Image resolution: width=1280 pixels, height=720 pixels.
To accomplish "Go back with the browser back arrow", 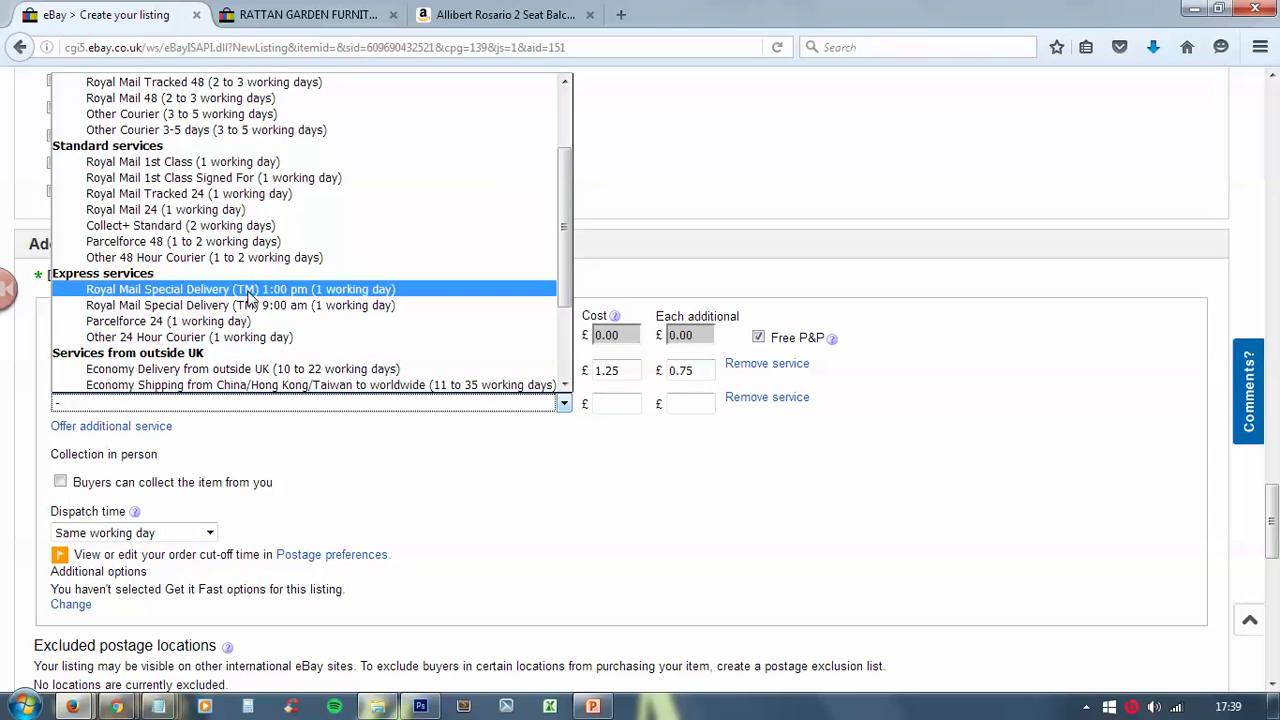I will pyautogui.click(x=20, y=47).
